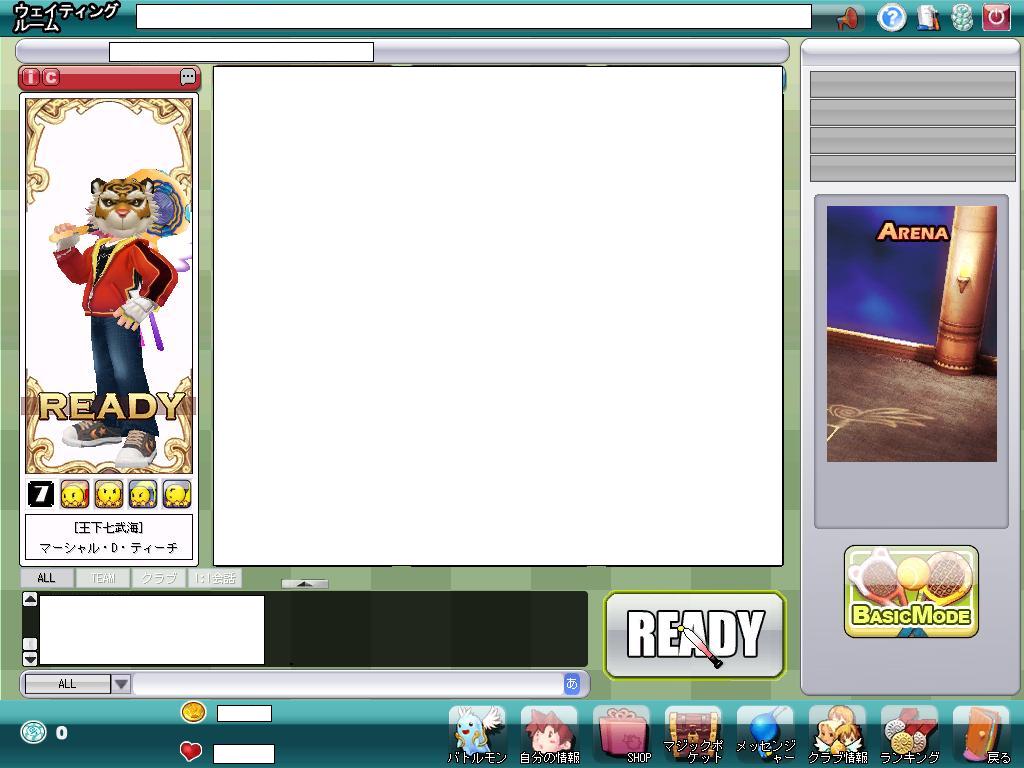This screenshot has height=768, width=1024.
Task: Open the ALL chat channel dropdown arrow
Action: (x=121, y=684)
